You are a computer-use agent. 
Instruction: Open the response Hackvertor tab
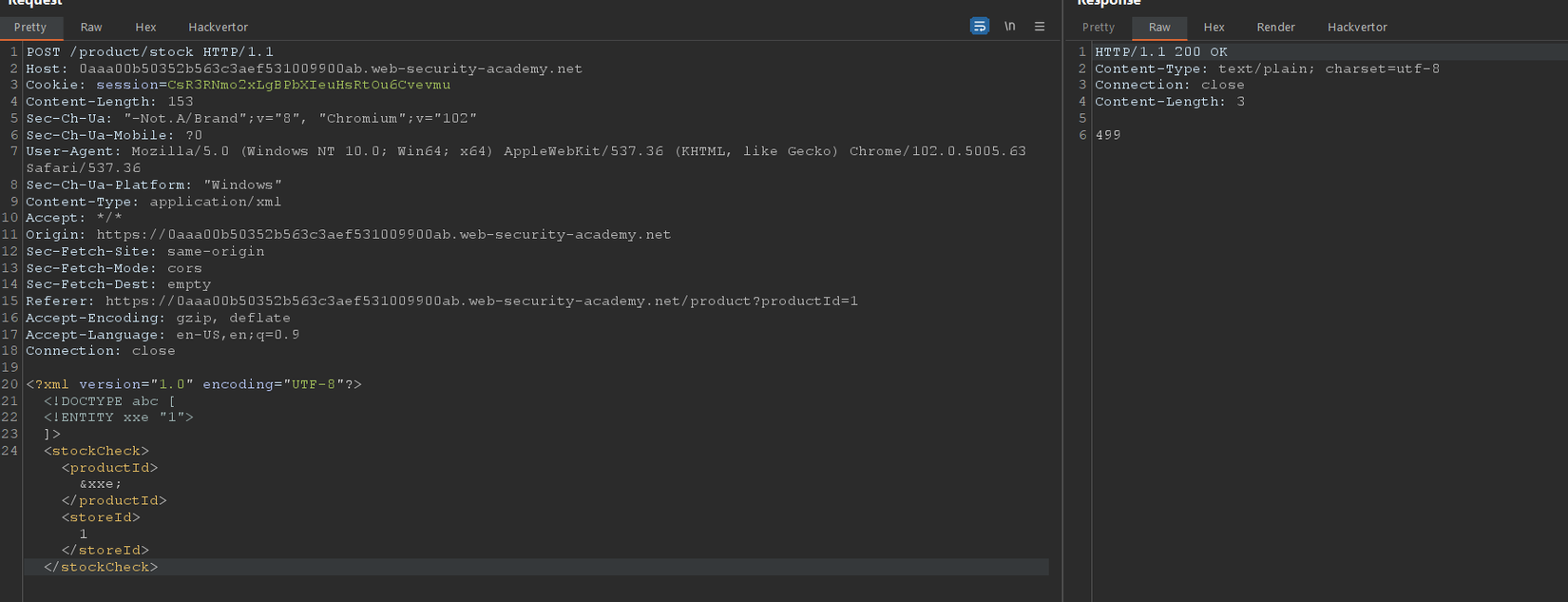coord(1357,28)
